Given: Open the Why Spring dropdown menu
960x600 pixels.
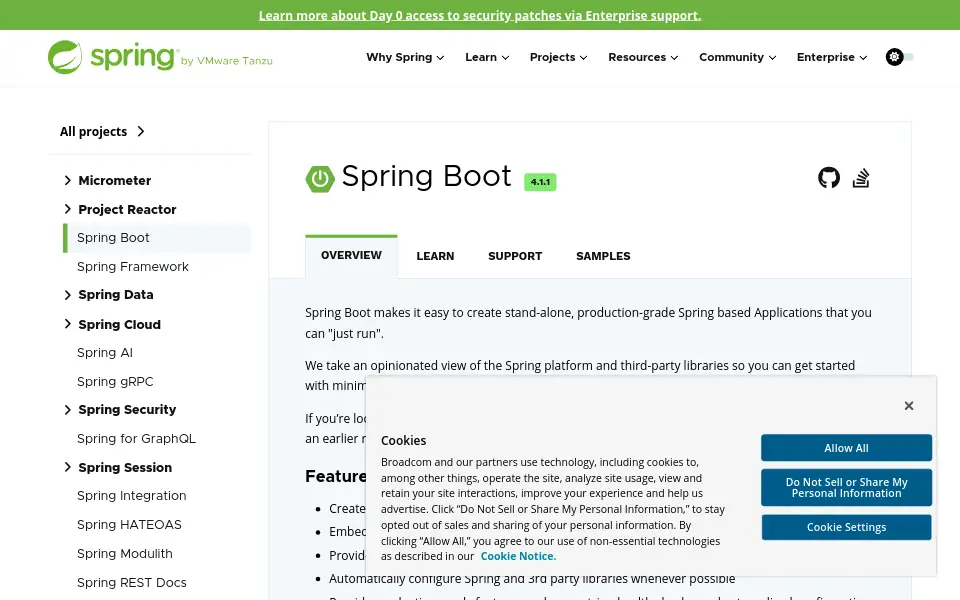Looking at the screenshot, I should [405, 57].
